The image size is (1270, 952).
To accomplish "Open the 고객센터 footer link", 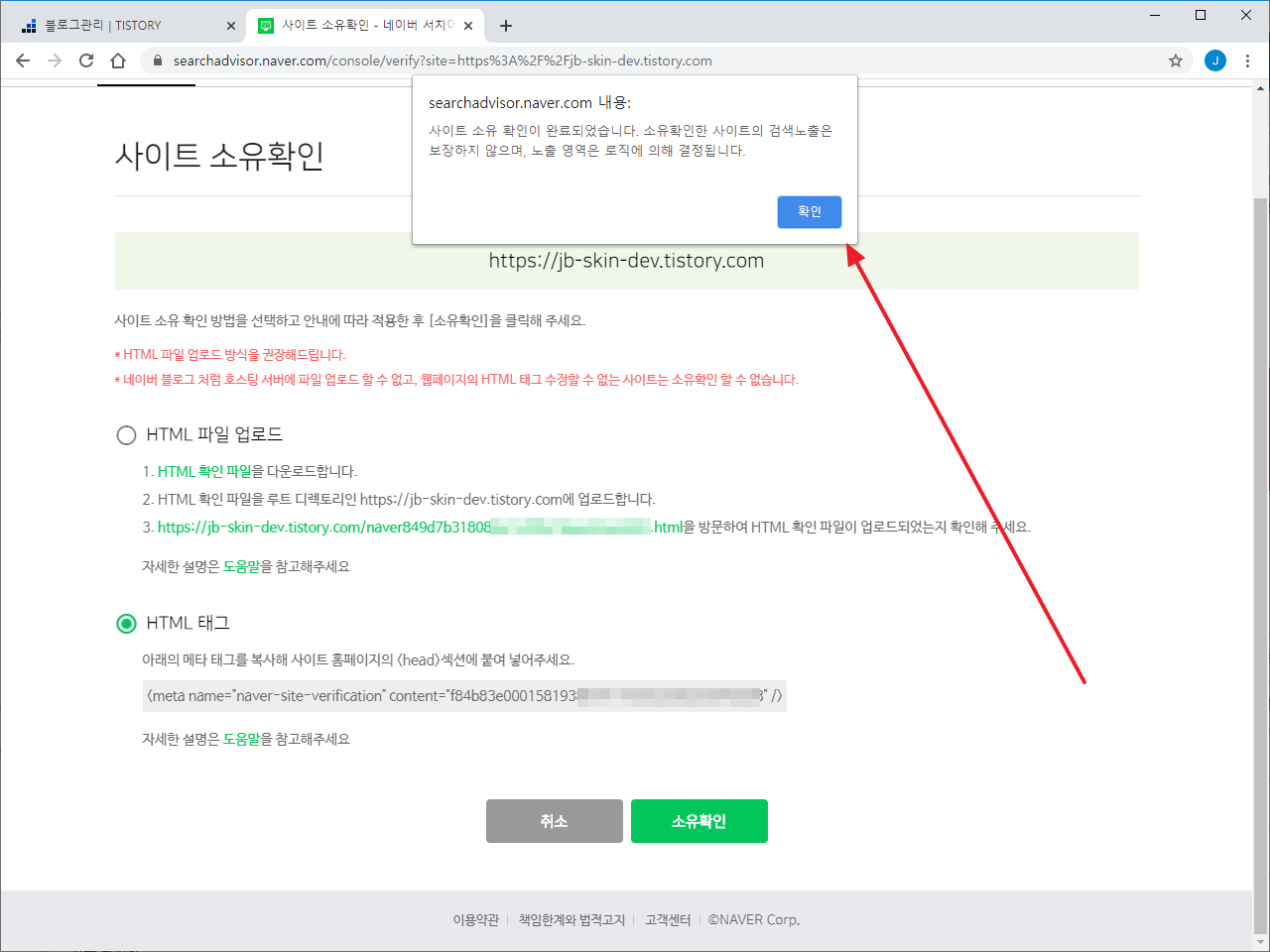I will pyautogui.click(x=668, y=919).
